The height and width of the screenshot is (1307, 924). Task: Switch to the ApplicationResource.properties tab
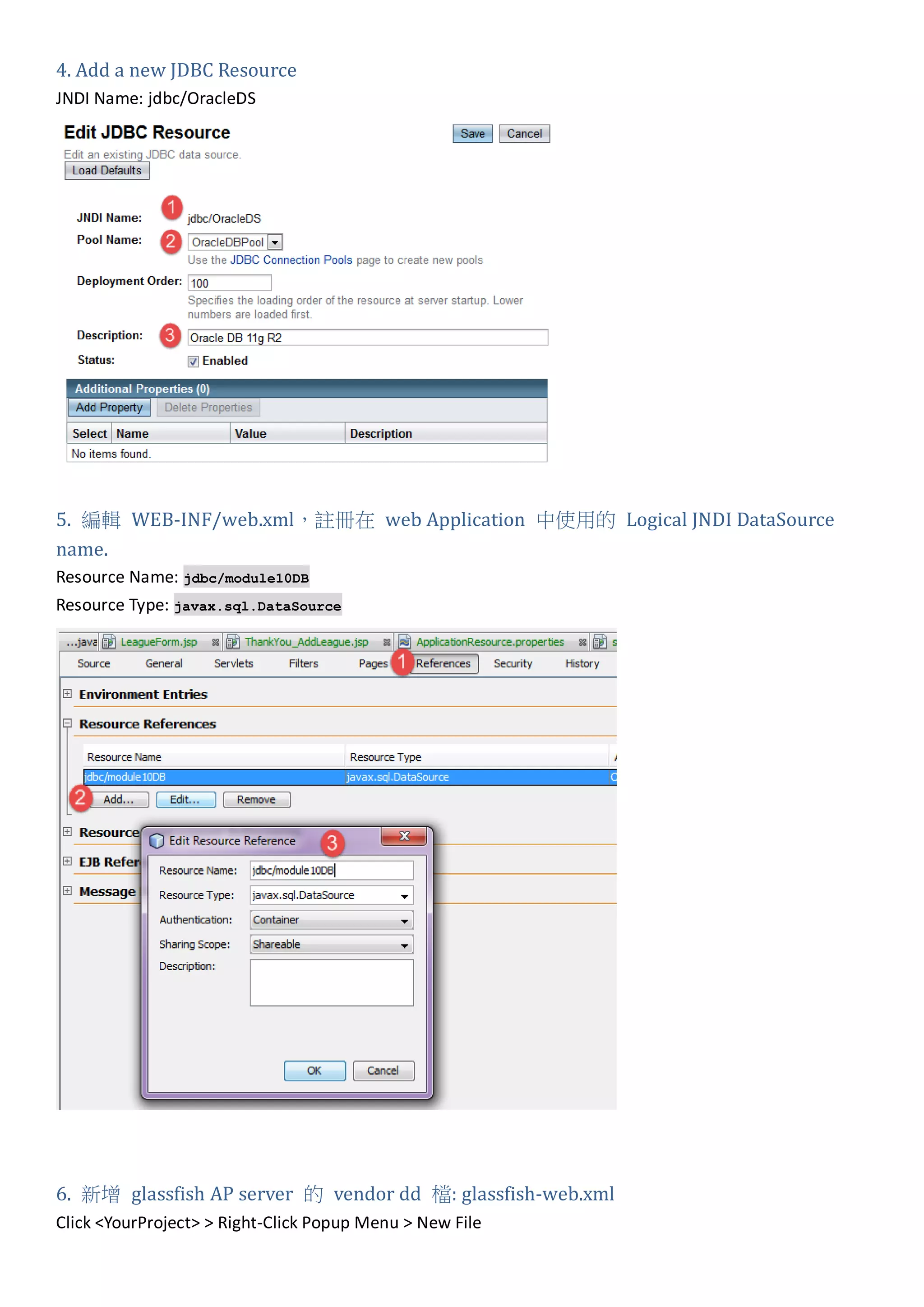(490, 642)
